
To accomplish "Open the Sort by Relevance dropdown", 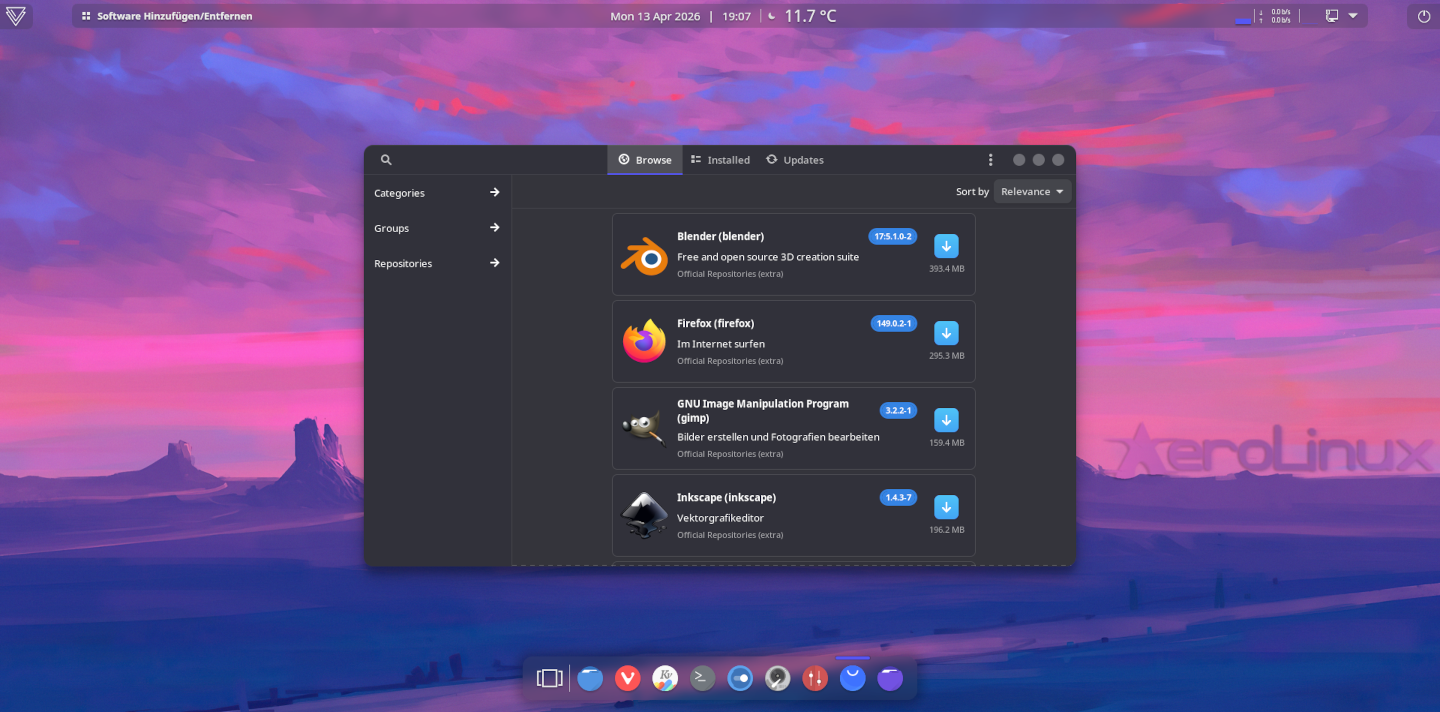I will click(1032, 191).
